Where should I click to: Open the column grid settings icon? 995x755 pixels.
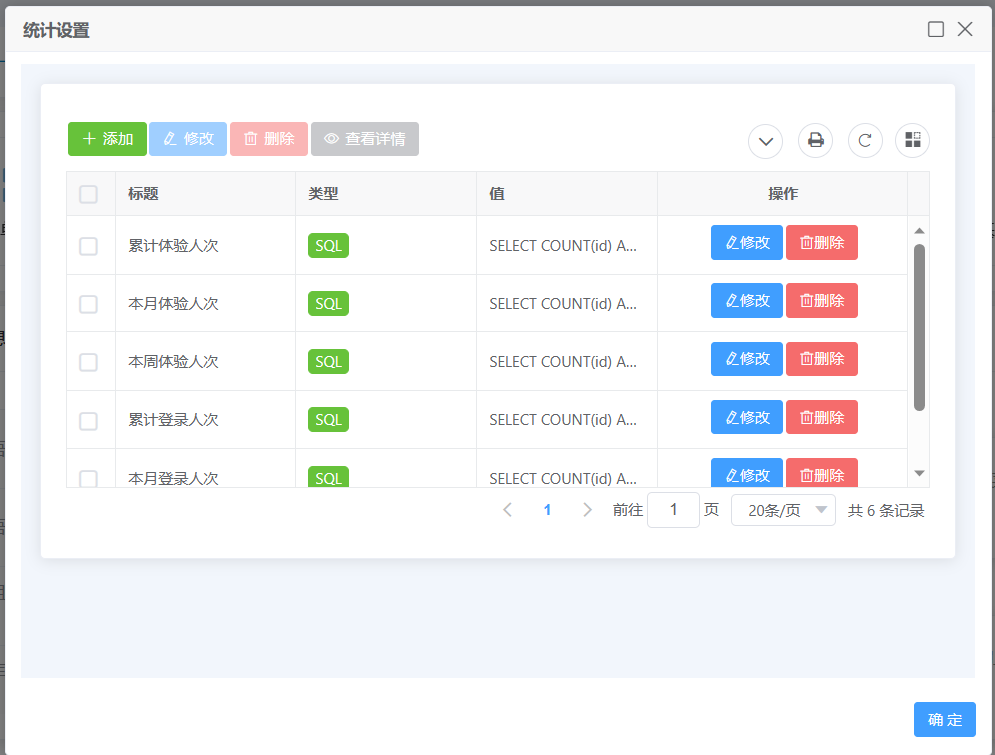(x=912, y=140)
